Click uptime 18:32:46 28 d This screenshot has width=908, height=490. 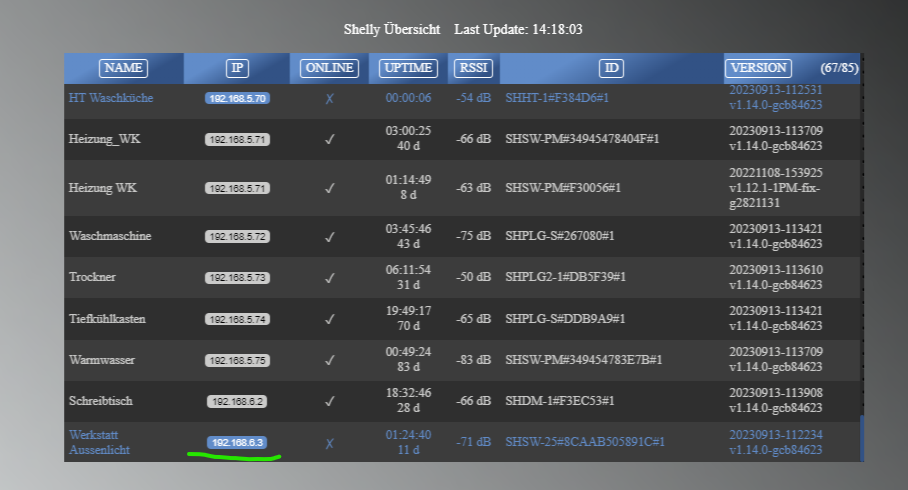pyautogui.click(x=408, y=400)
